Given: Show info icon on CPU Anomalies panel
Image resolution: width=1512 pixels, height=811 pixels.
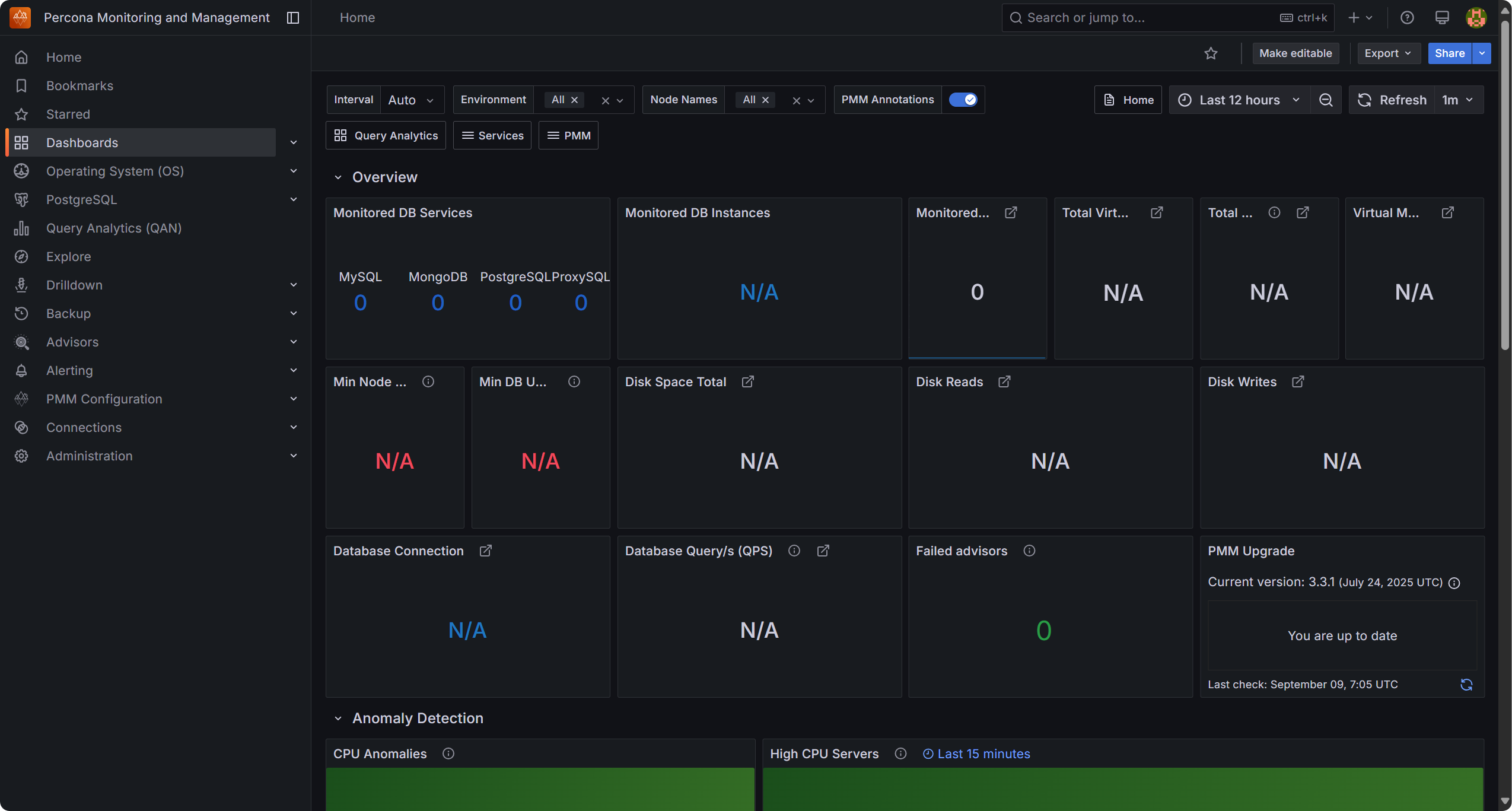Looking at the screenshot, I should click(x=448, y=753).
